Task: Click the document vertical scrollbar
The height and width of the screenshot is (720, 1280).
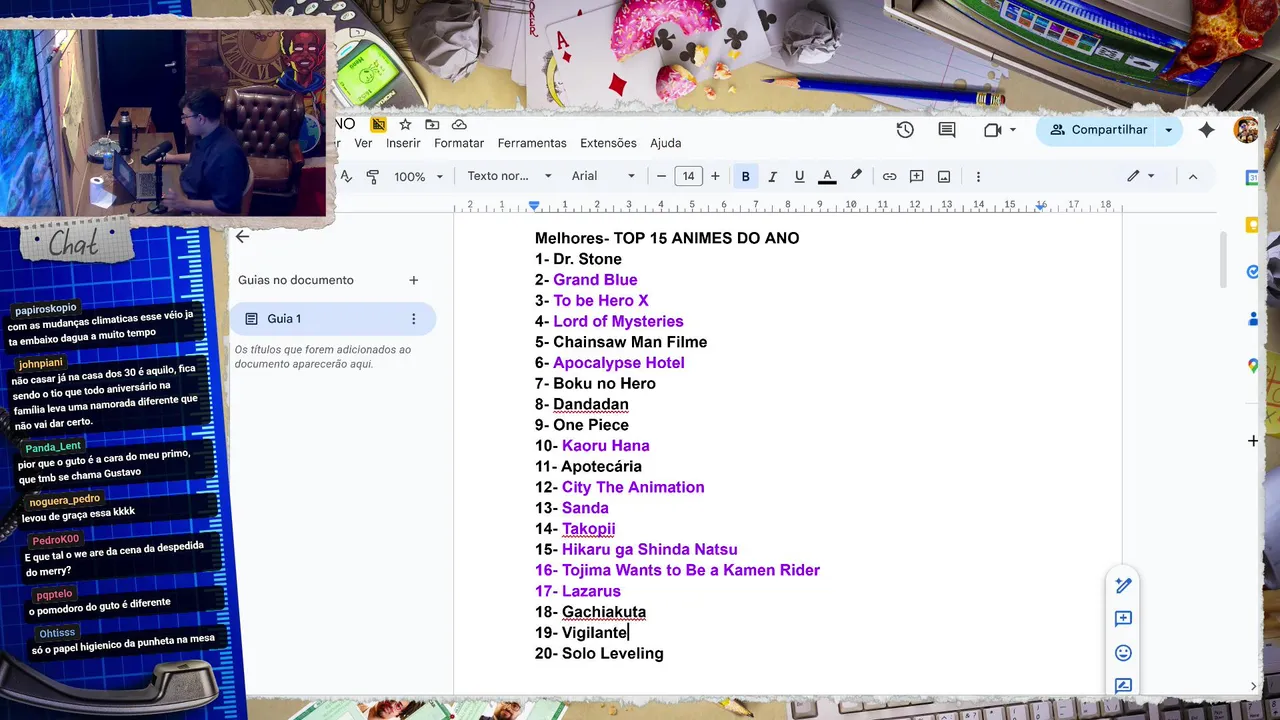Action: click(x=1223, y=260)
